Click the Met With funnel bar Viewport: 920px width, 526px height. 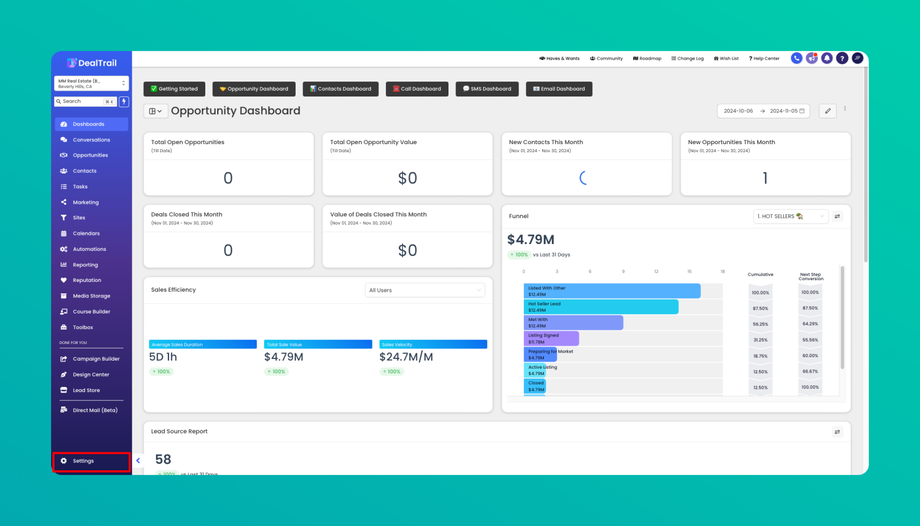pyautogui.click(x=573, y=322)
